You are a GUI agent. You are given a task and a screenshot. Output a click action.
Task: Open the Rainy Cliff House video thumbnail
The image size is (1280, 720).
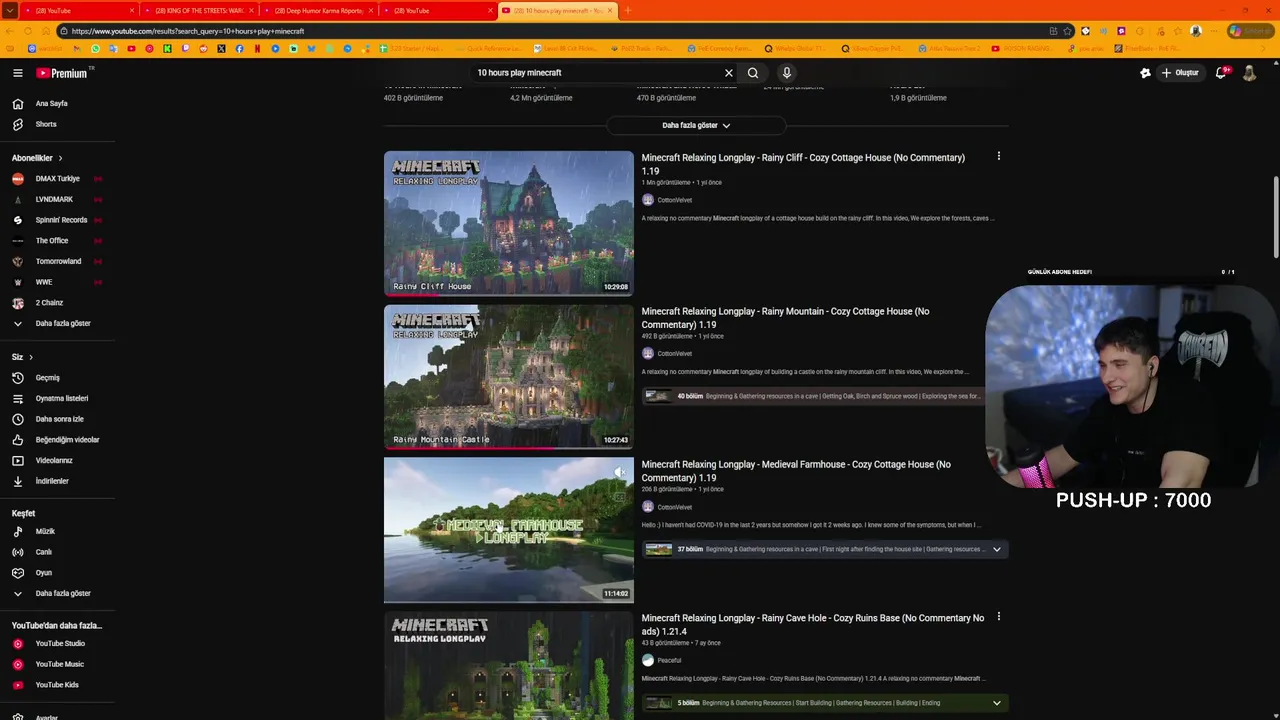pyautogui.click(x=508, y=223)
